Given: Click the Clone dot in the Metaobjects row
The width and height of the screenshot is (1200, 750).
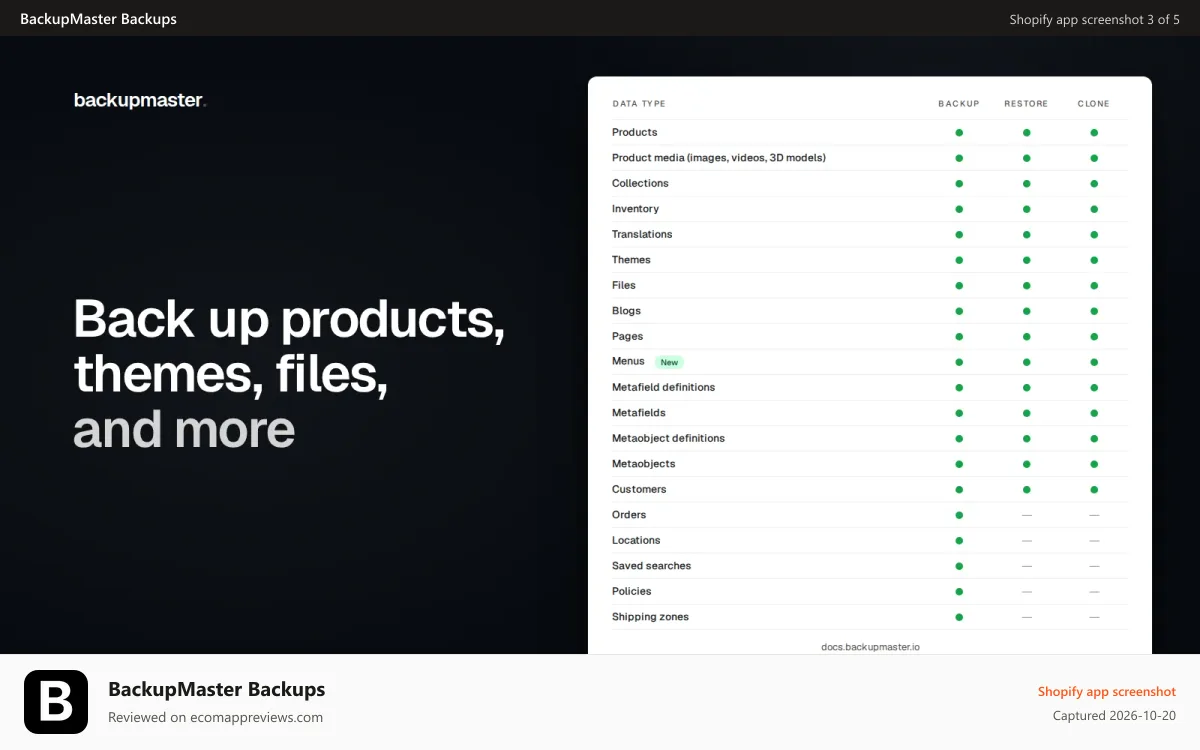Looking at the screenshot, I should click(1094, 464).
